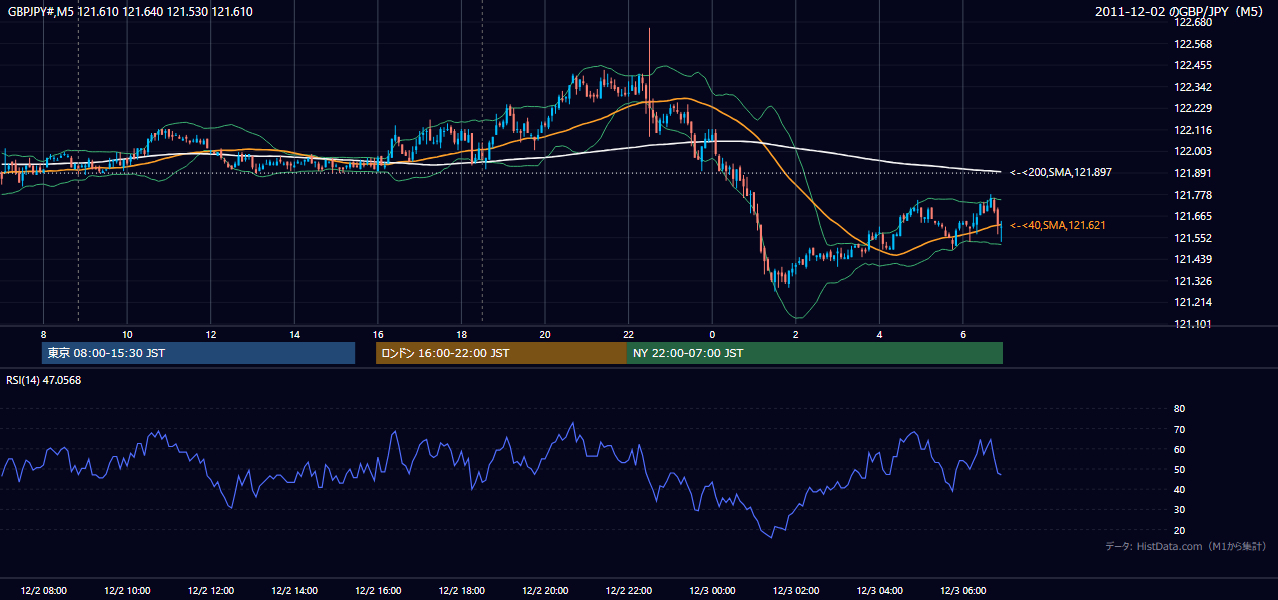Screen dimensions: 1278x600
Task: Click the bottom time label 12/2 12:00
Action: coord(210,590)
